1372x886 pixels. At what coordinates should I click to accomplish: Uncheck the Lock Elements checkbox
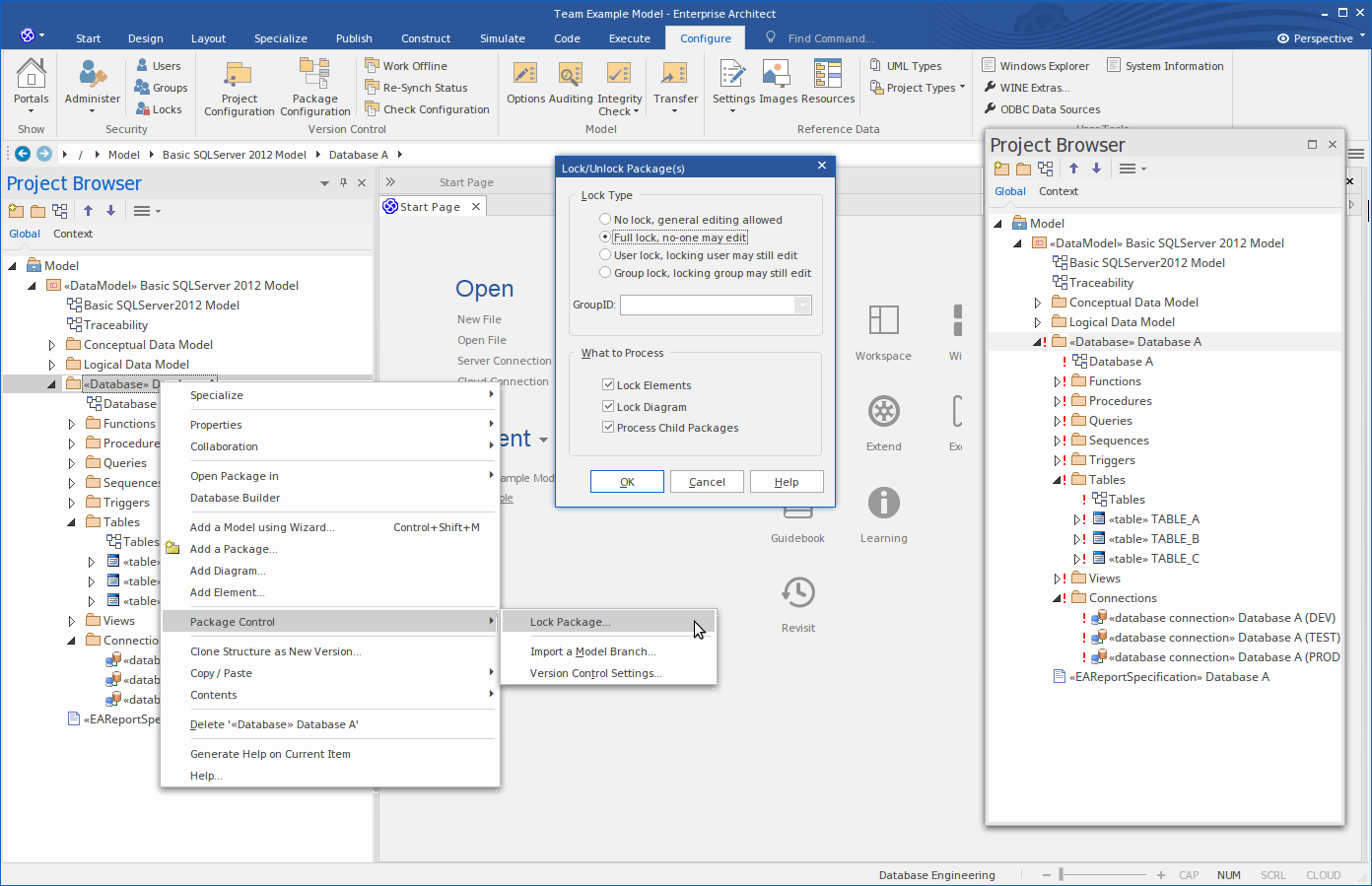coord(608,385)
